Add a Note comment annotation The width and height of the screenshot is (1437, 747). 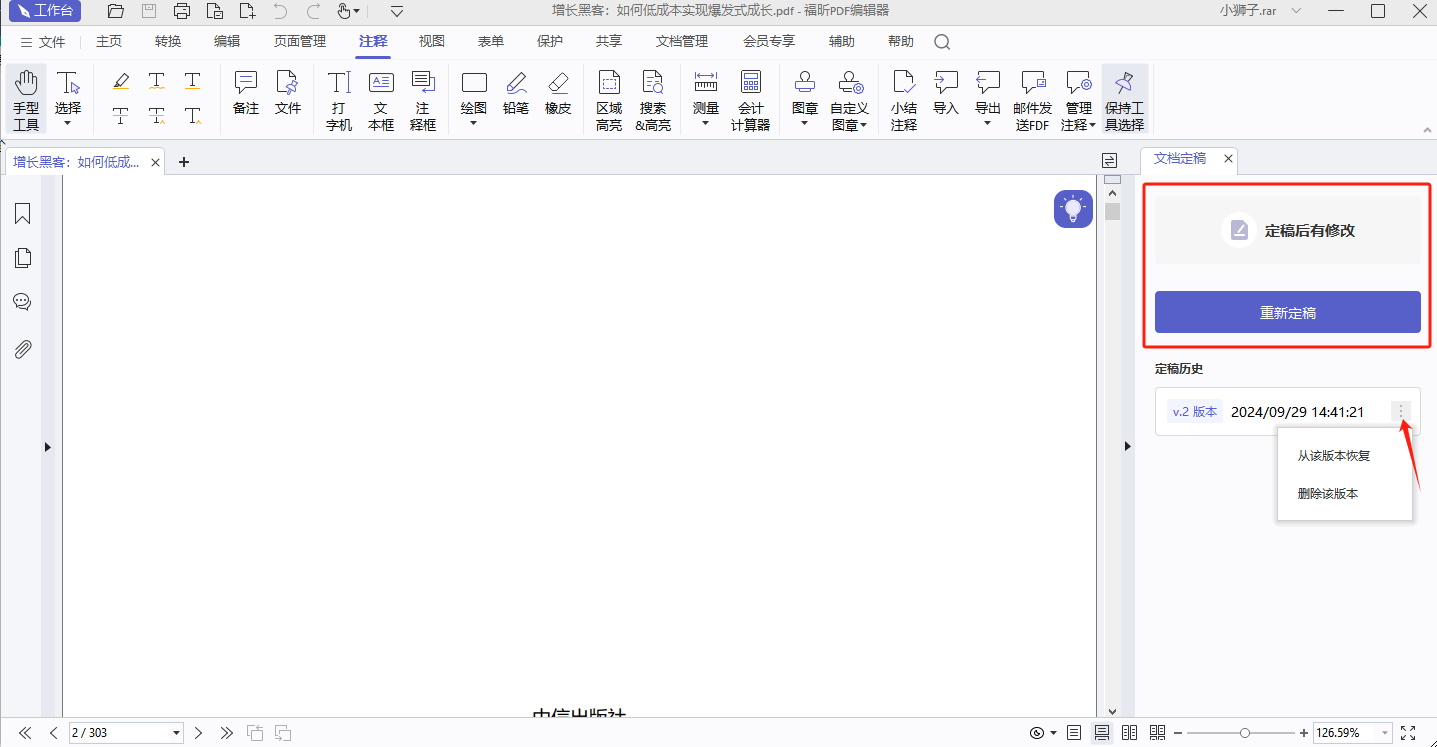[245, 93]
